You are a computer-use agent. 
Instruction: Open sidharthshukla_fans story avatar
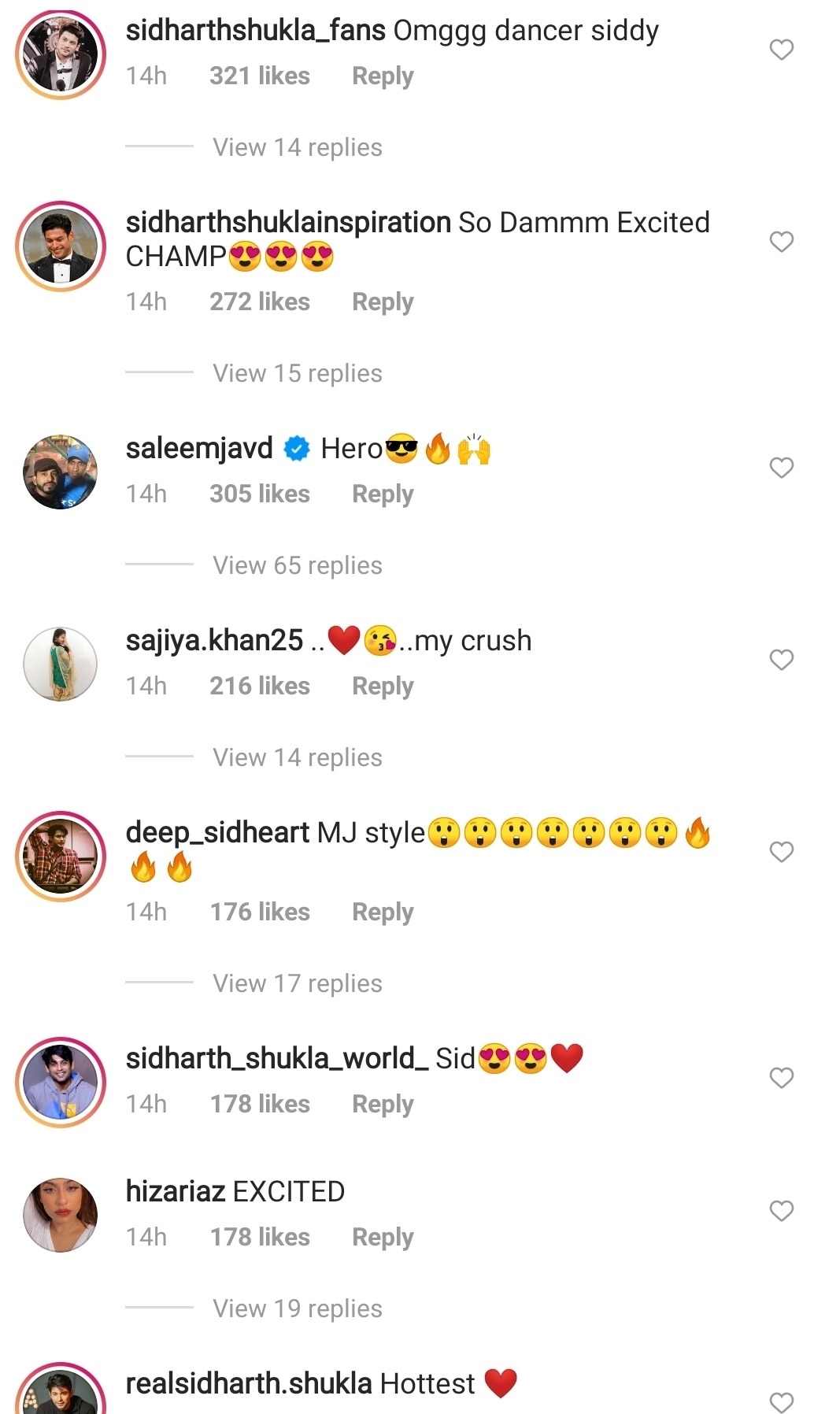point(61,54)
